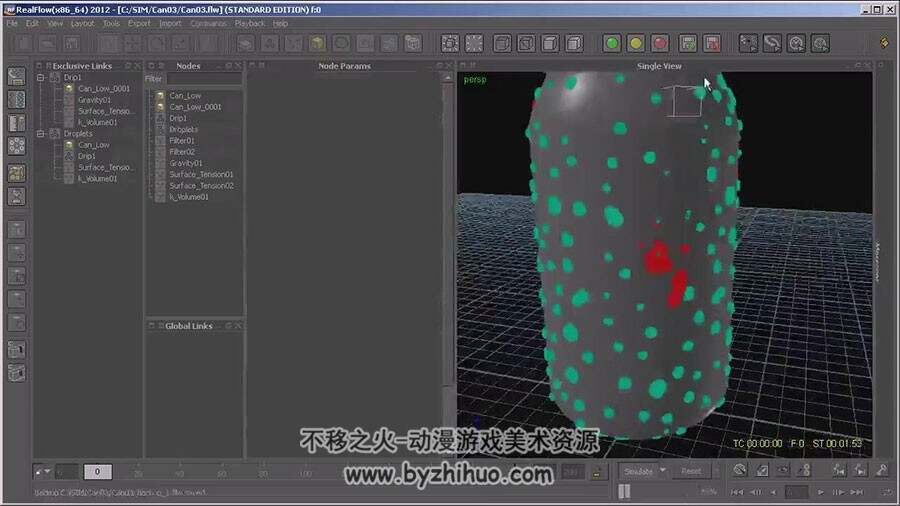This screenshot has width=900, height=506.
Task: Click the Reset button
Action: coord(691,471)
